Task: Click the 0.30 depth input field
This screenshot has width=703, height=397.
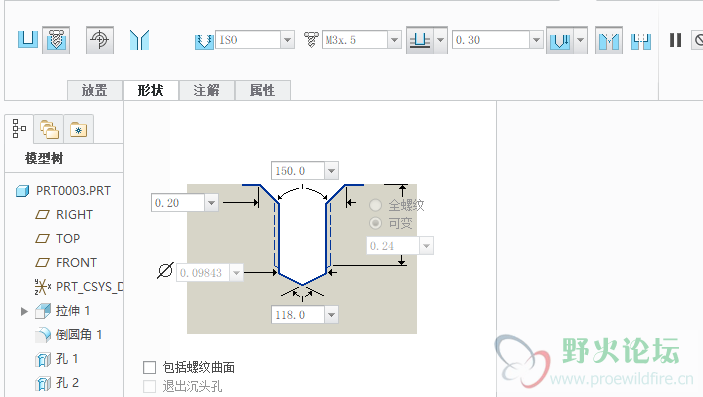Action: pos(491,40)
